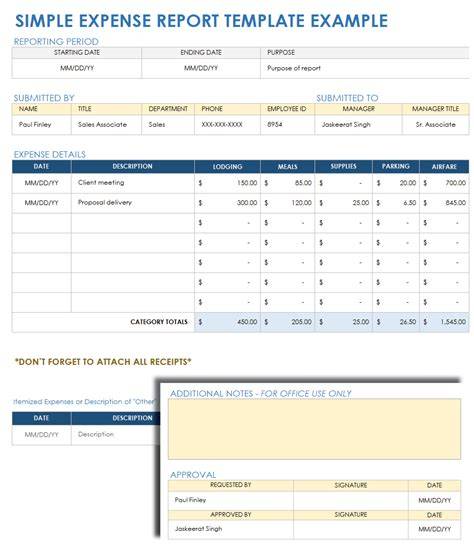
Task: Click the 'Client meeting' description cell
Action: [133, 183]
